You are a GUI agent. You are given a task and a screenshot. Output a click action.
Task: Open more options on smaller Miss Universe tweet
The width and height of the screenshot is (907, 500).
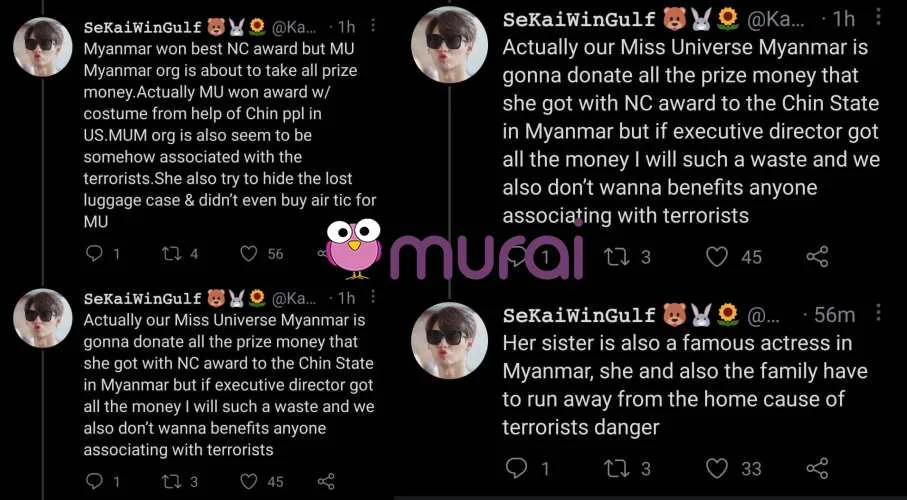coord(372,297)
